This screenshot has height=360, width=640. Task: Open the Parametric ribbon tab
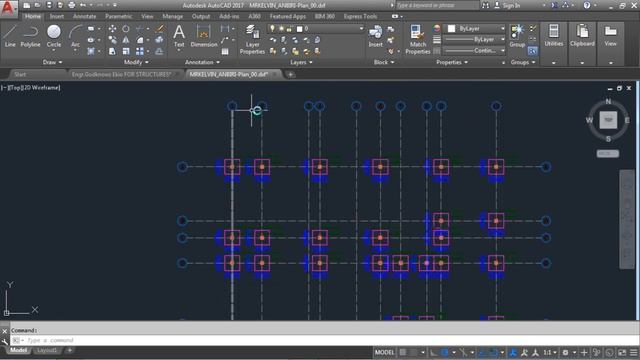[118, 16]
